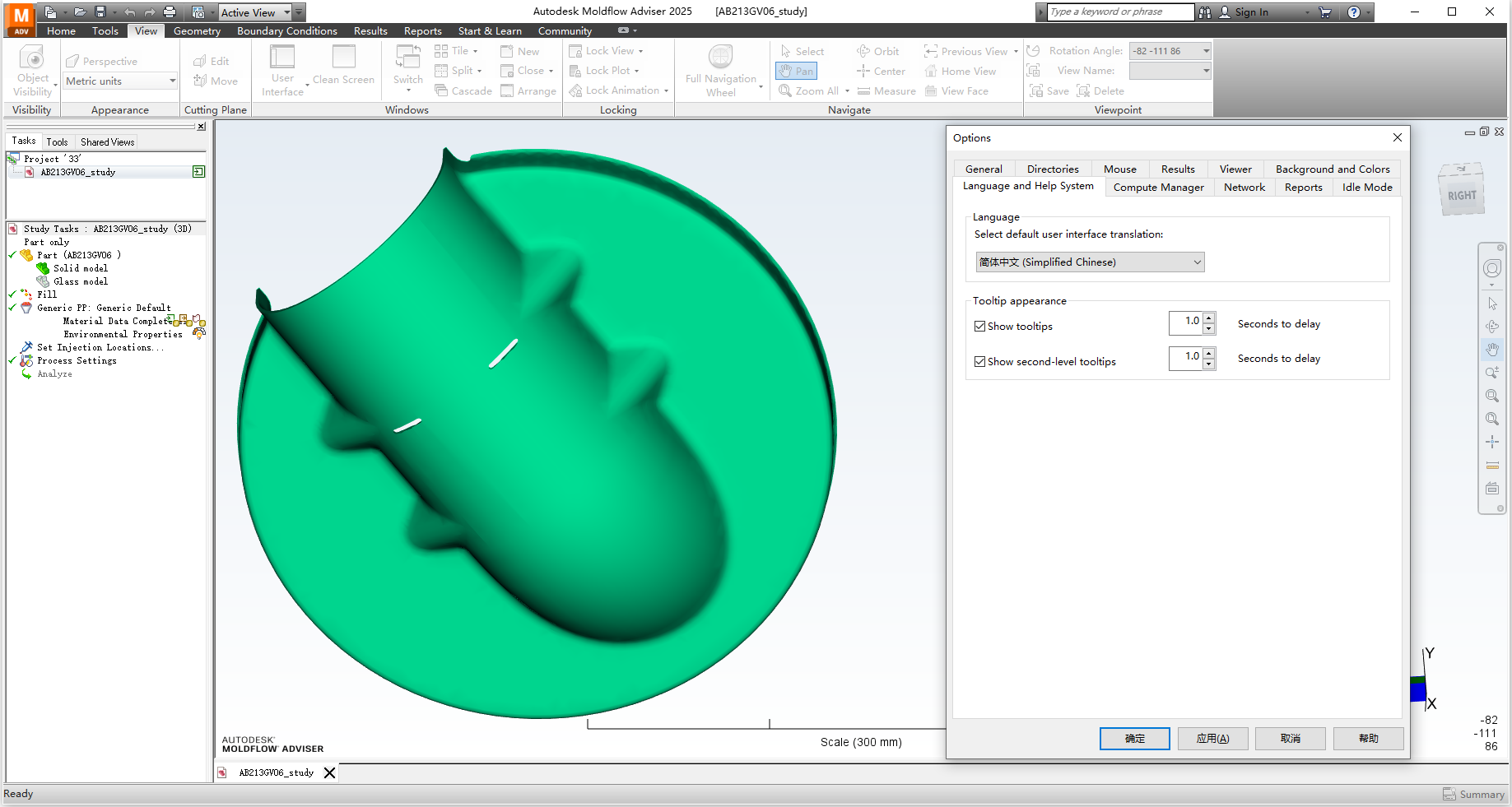The height and width of the screenshot is (807, 1512).
Task: Toggle Show second-level tooltips checkbox
Action: pos(980,362)
